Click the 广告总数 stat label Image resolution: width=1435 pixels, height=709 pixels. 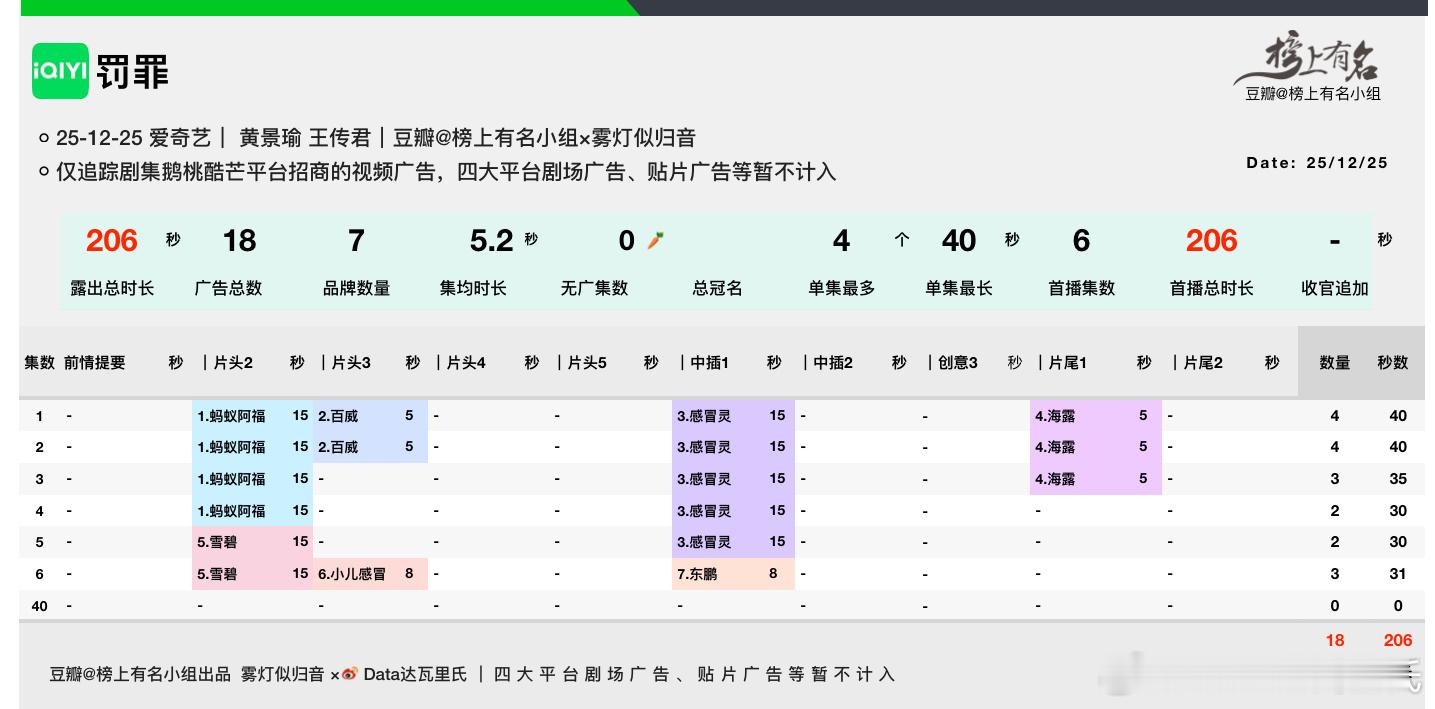pos(228,288)
